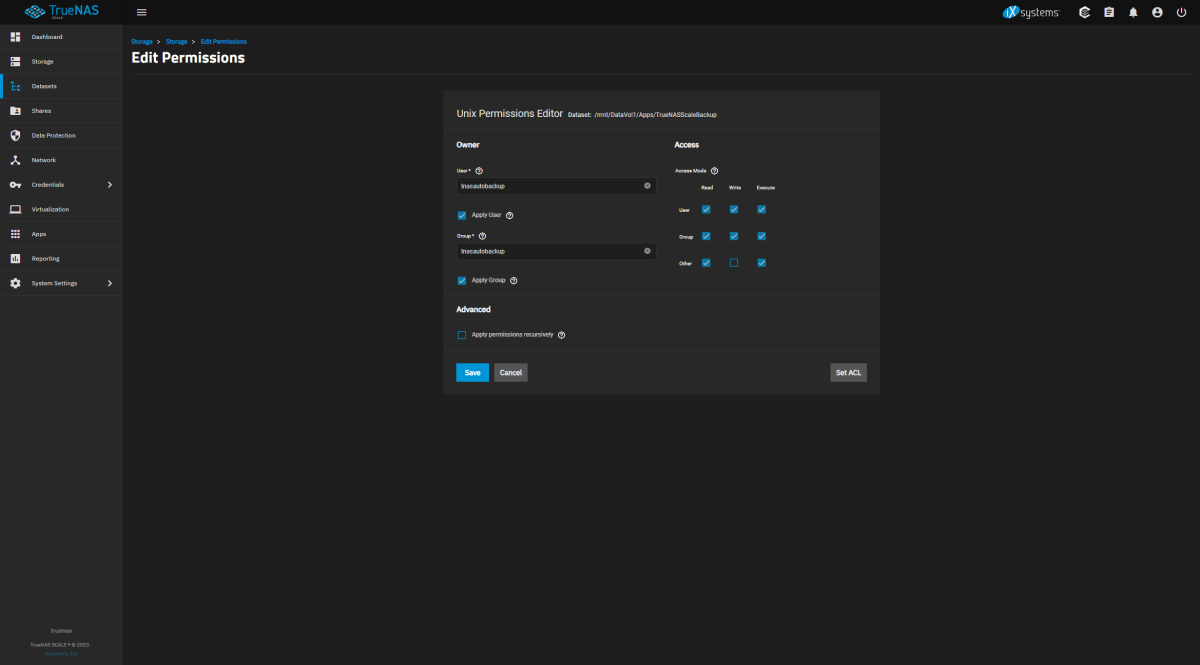Viewport: 1200px width, 665px height.
Task: Click the power icon
Action: 1181,12
